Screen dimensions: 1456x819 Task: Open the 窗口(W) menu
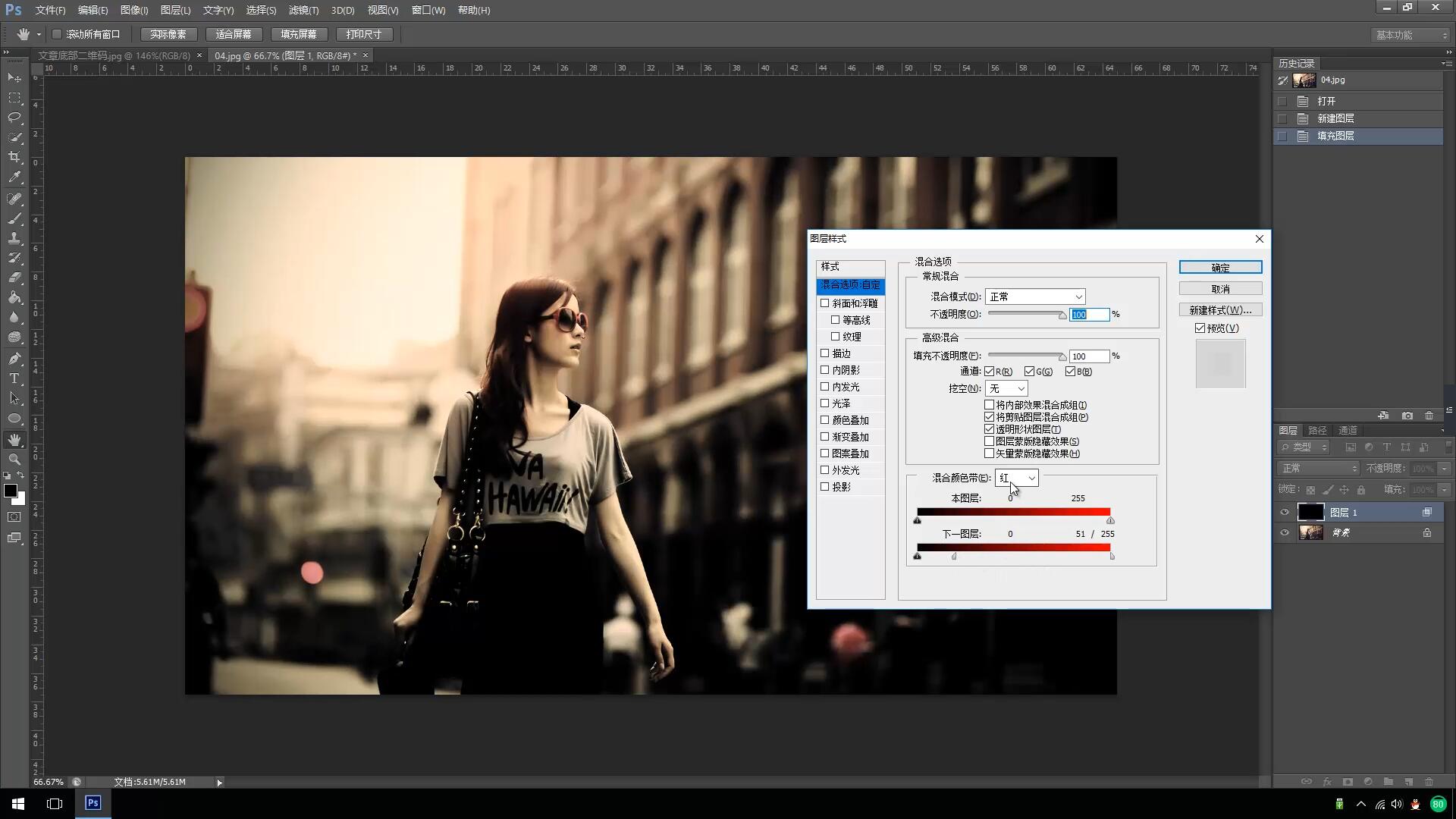(x=428, y=10)
